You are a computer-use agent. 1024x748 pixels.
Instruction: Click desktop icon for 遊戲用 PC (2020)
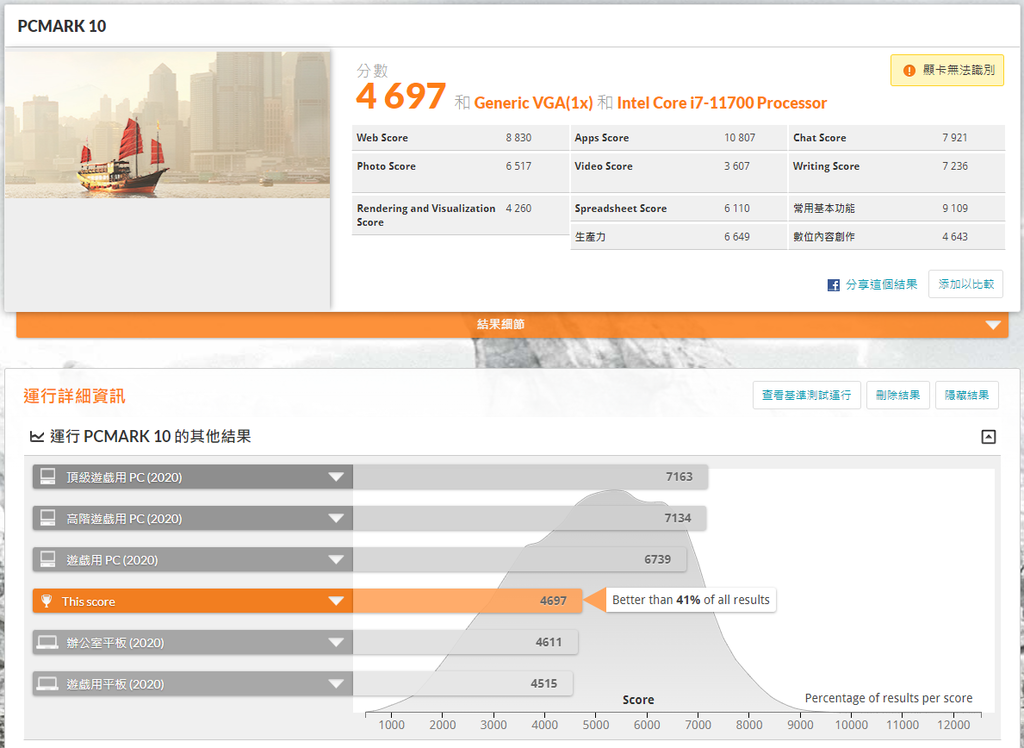coord(48,560)
